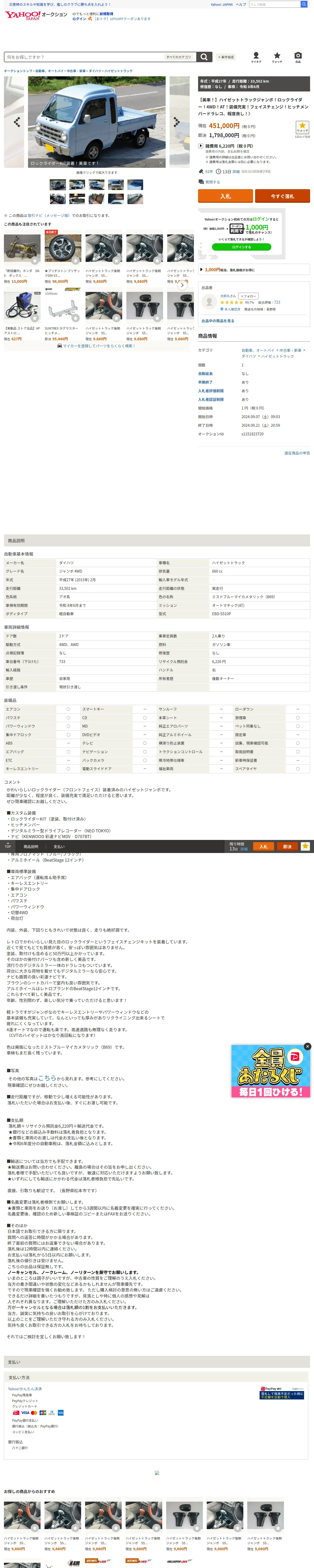
Task: Favorite the ダックス motorcycle listing star
Action: (x=35, y=261)
